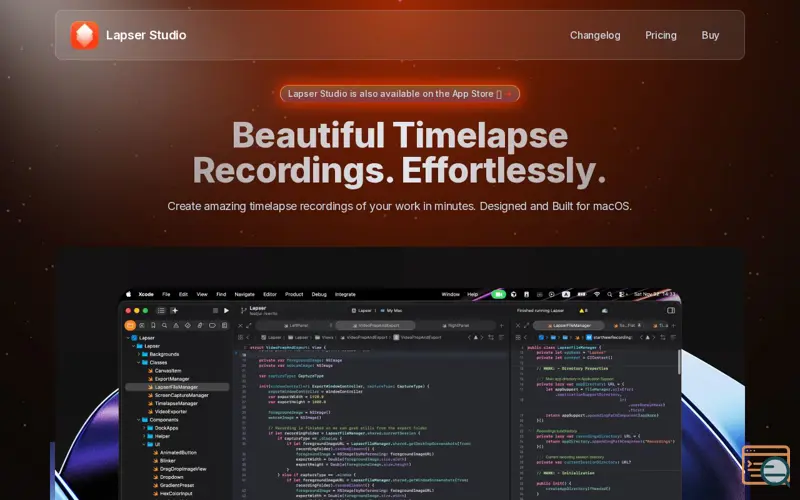Image resolution: width=800 pixels, height=500 pixels.
Task: Switch to RightPanel editor tab
Action: (x=456, y=325)
